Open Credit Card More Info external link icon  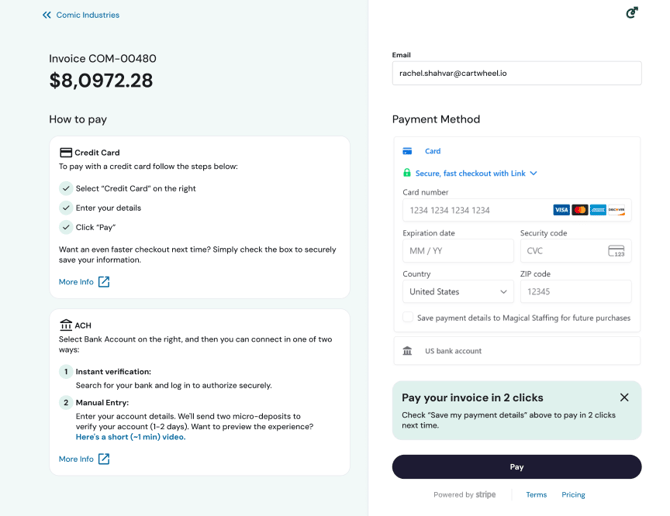click(x=104, y=282)
